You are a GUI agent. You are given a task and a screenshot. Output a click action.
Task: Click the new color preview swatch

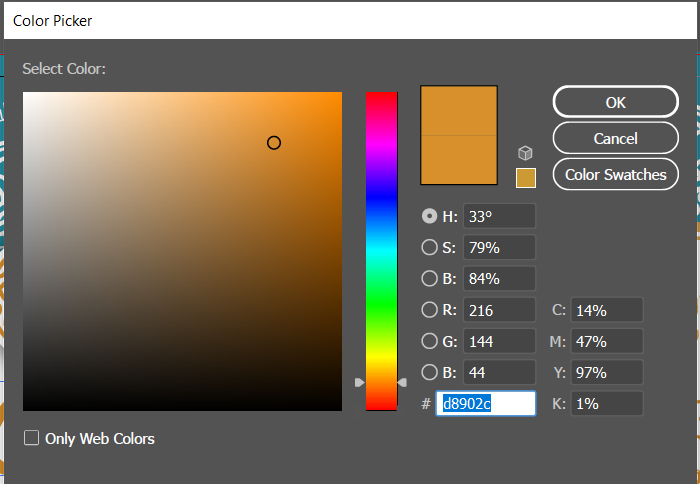[459, 110]
